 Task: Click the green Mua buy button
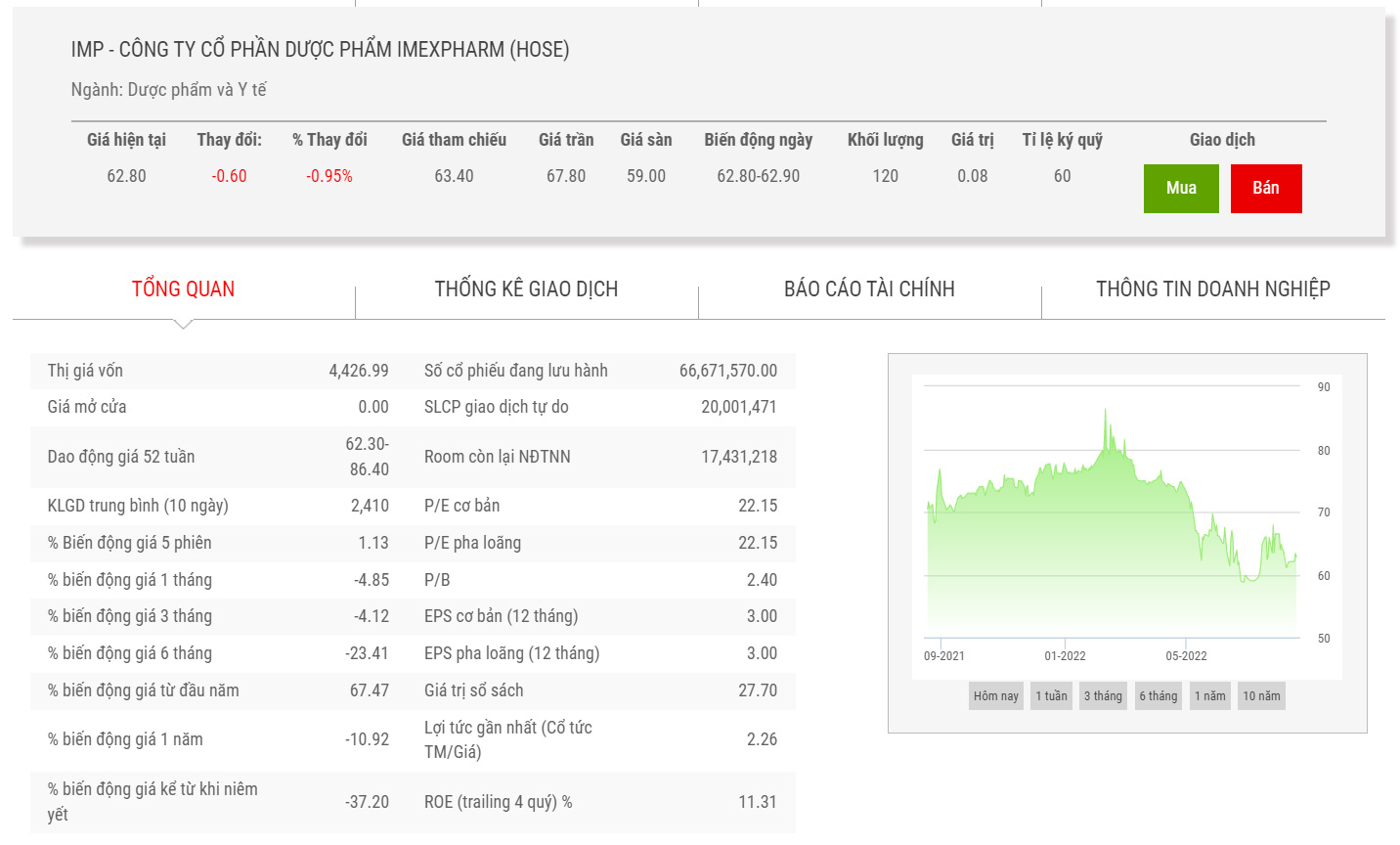1181,189
